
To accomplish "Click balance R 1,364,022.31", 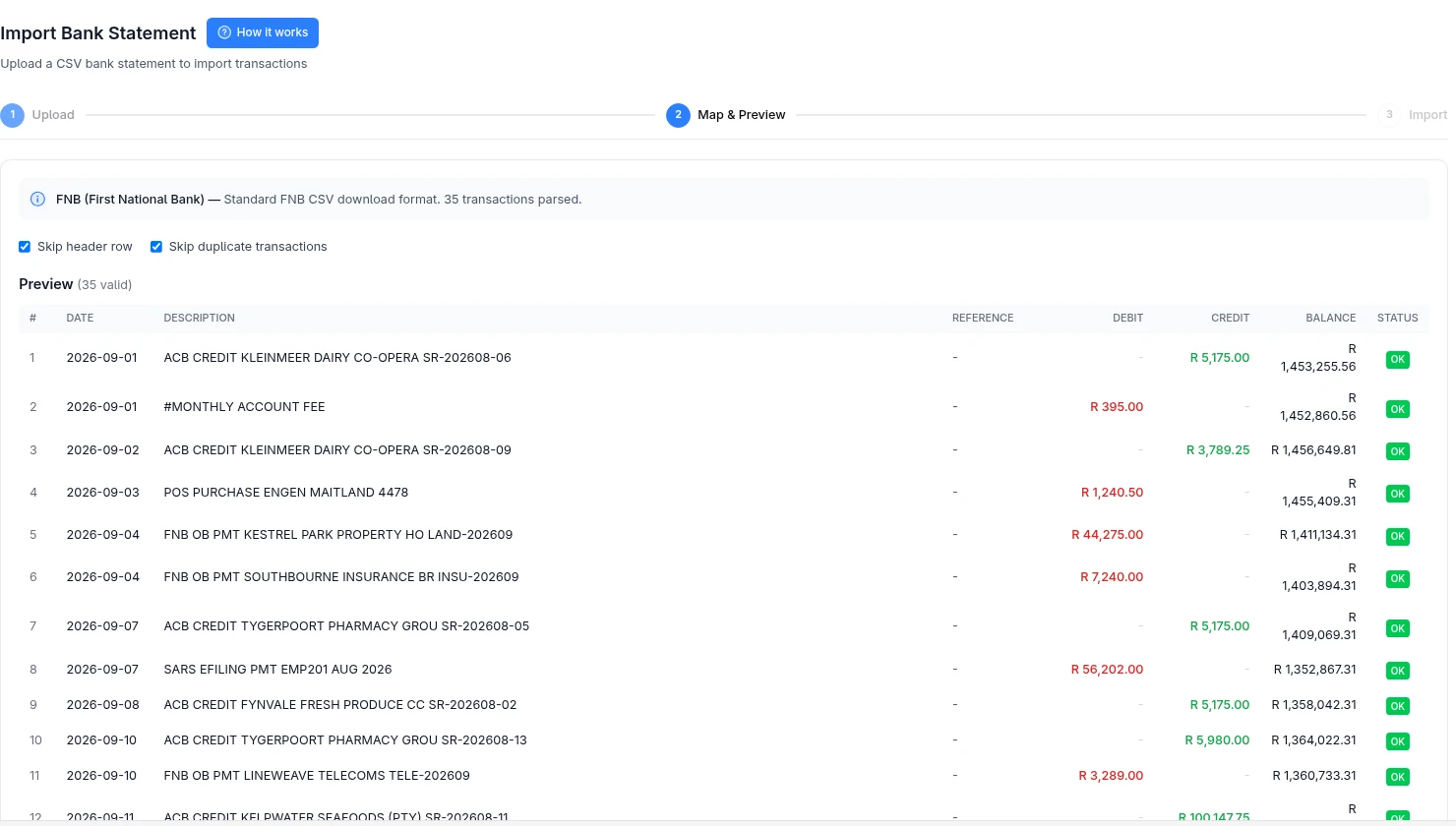I will [1313, 740].
